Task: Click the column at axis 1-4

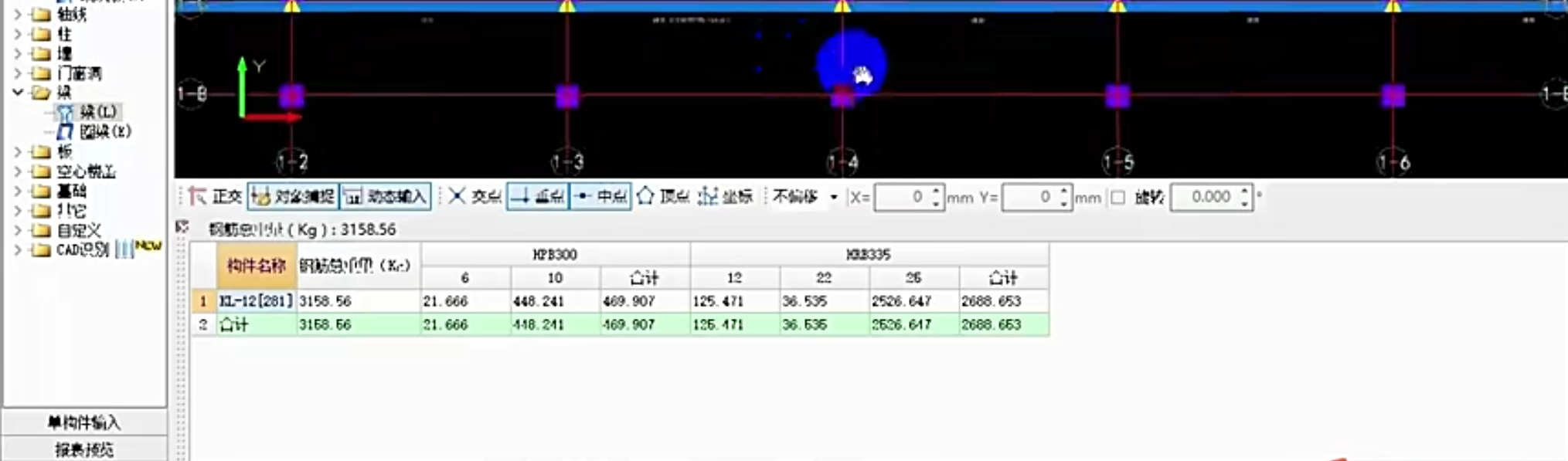Action: coord(842,97)
